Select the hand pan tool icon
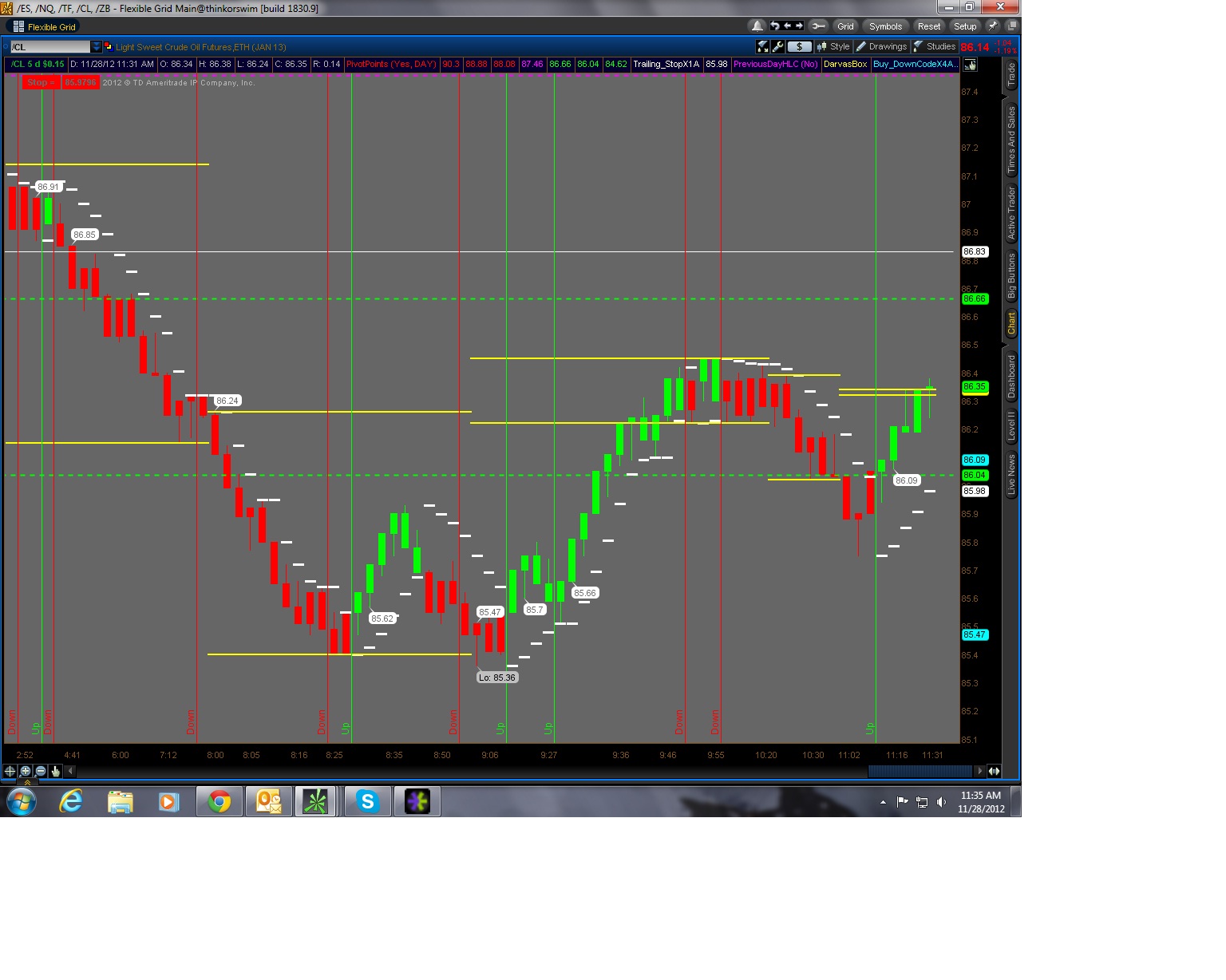 click(x=55, y=771)
